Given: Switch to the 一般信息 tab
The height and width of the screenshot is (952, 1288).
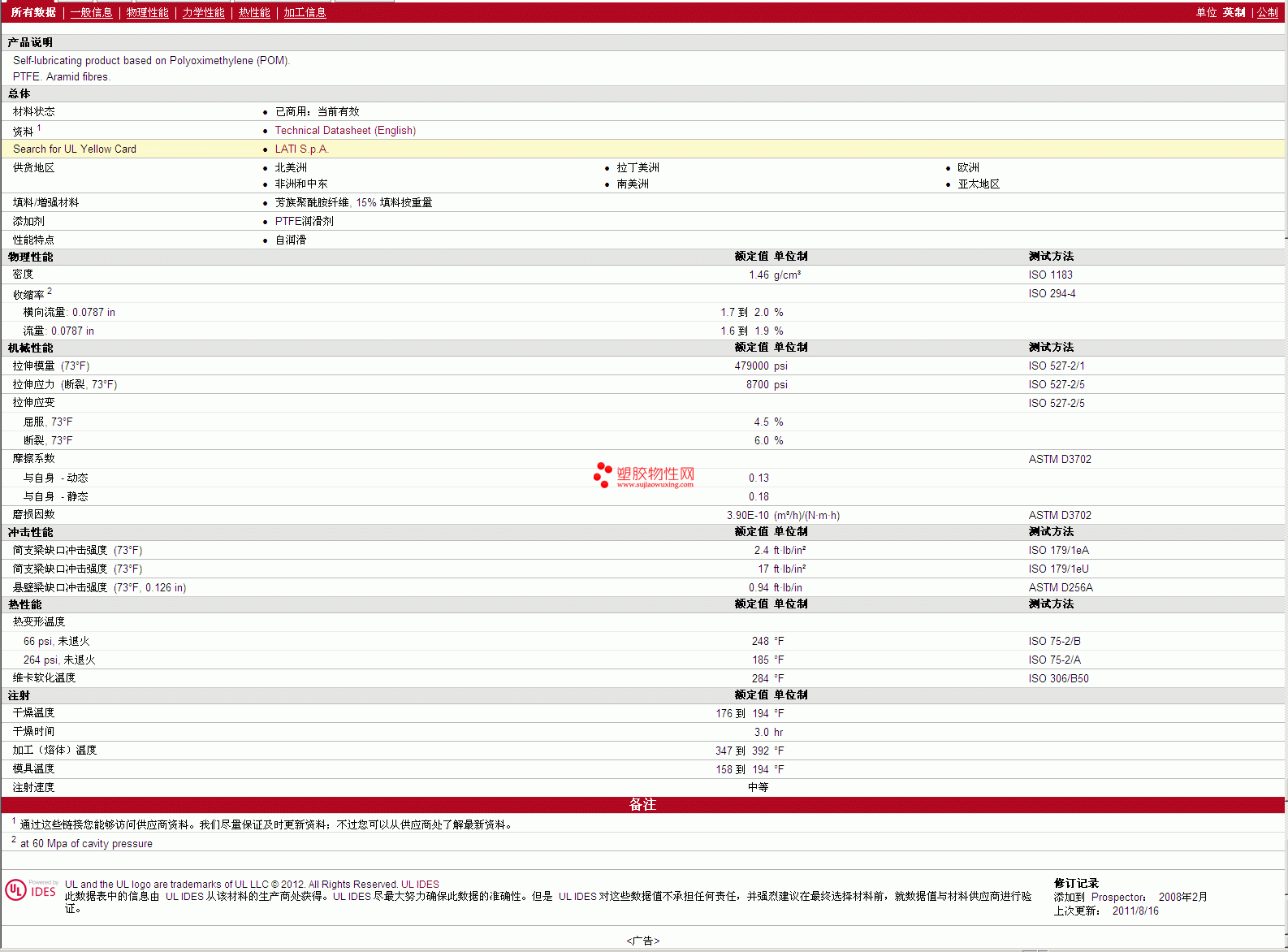Looking at the screenshot, I should [91, 13].
